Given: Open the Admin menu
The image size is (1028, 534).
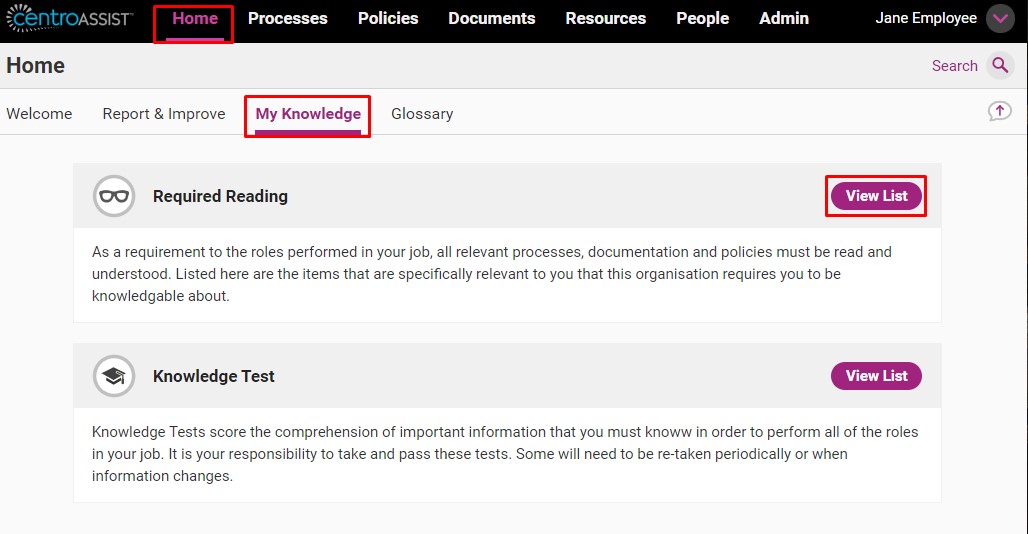Looking at the screenshot, I should pos(784,18).
